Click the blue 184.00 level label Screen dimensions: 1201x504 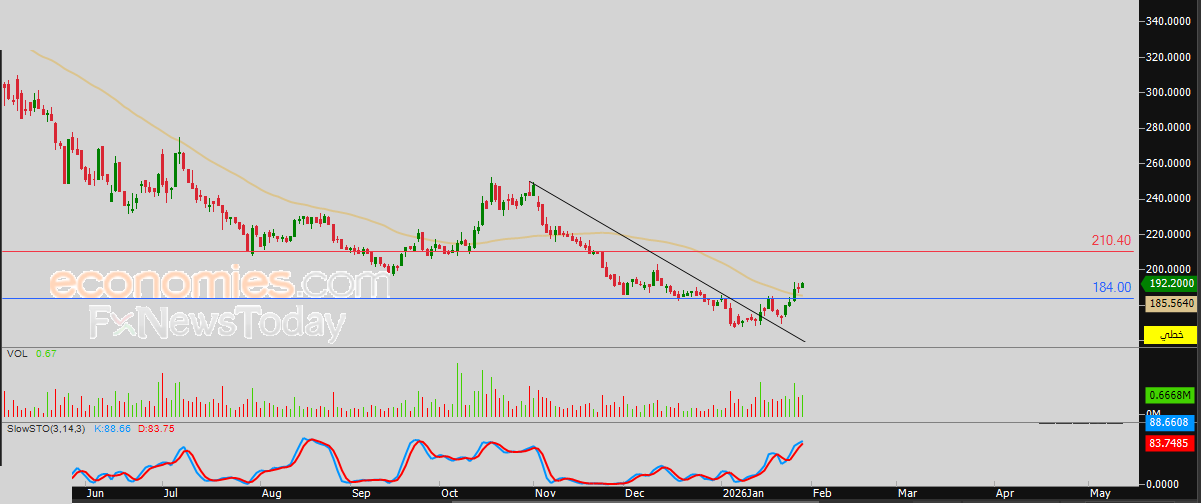1111,288
